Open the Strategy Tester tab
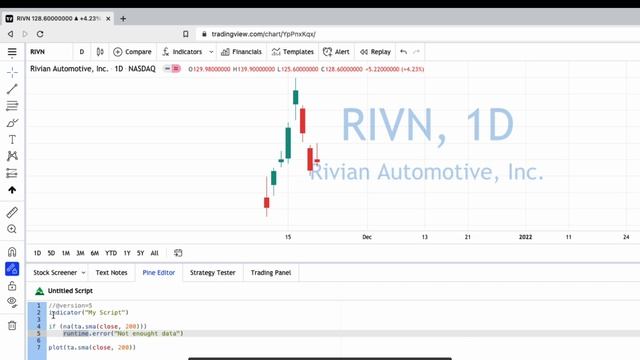The width and height of the screenshot is (640, 360). [213, 273]
